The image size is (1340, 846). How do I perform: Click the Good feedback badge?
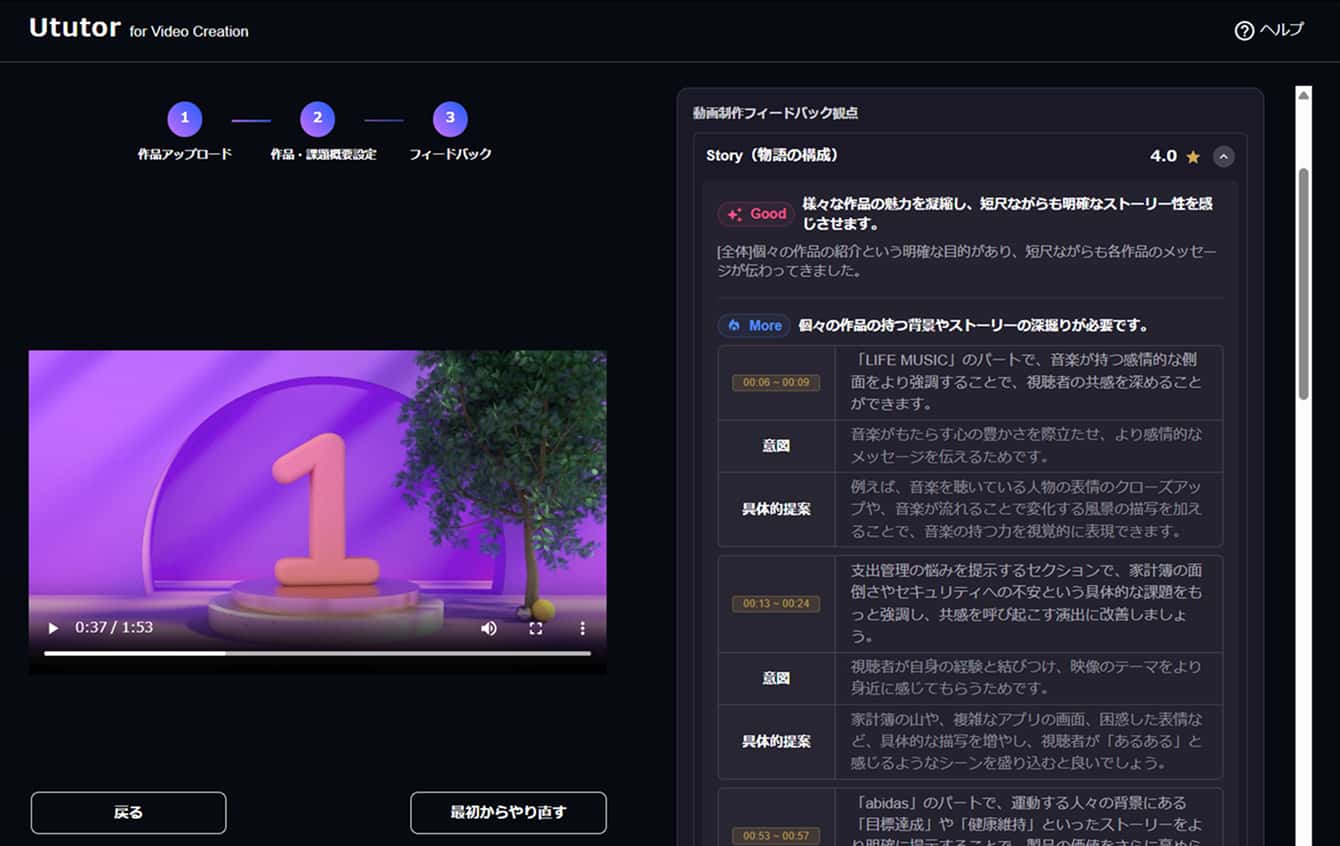tap(756, 214)
